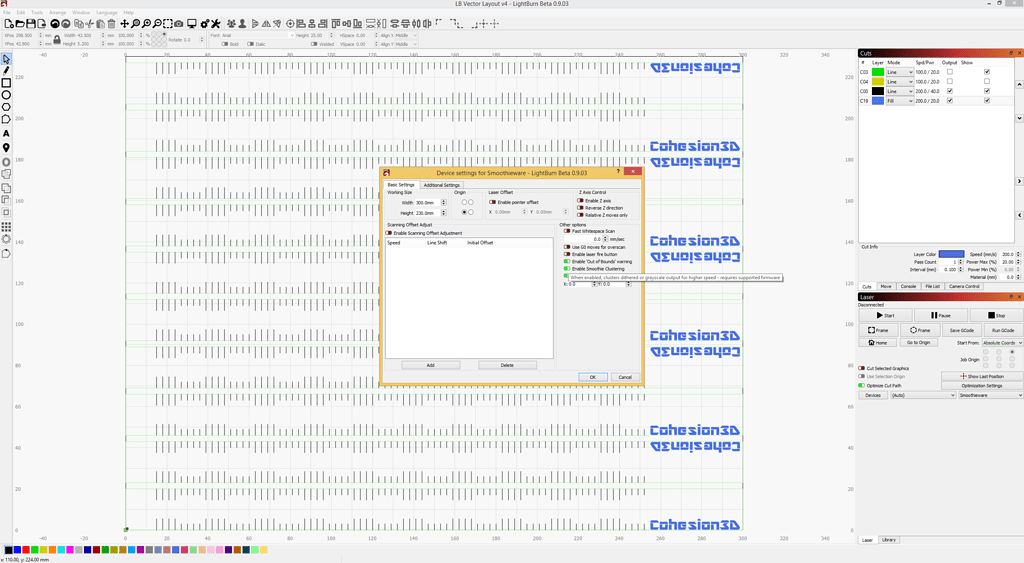Click the Ungroup single person icon
1024x563 pixels.
pos(242,24)
